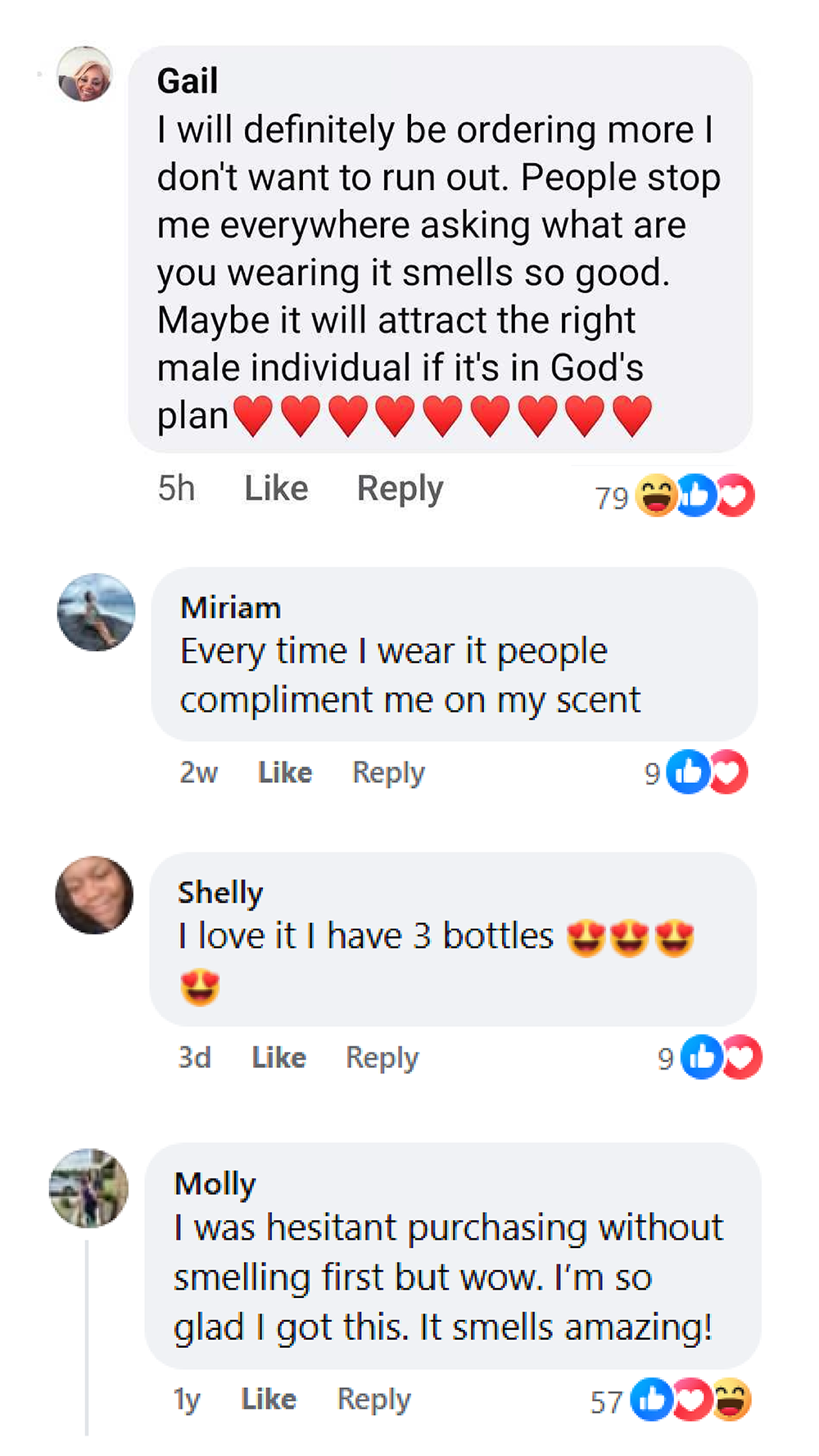Reply to Shelly's comment
819x1456 pixels.
click(382, 1057)
